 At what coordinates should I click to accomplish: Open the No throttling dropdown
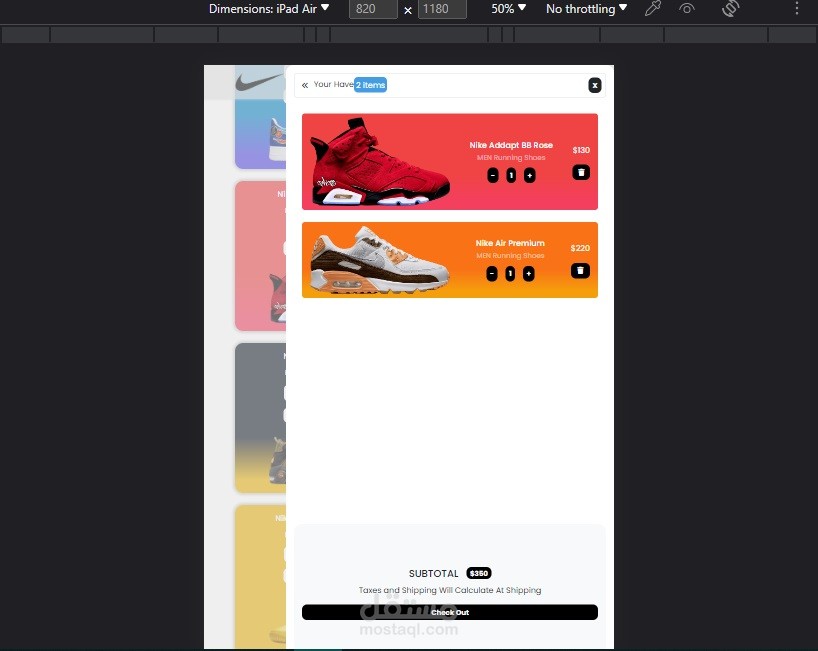point(586,9)
